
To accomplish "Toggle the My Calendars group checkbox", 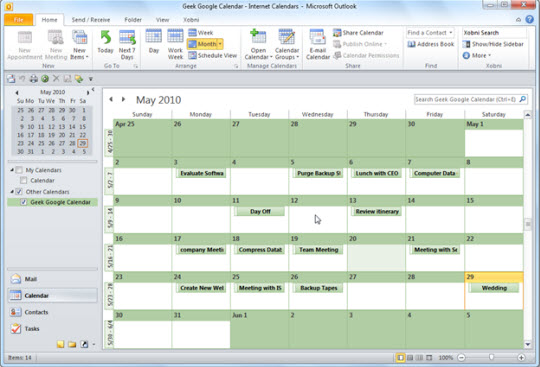I will [x=19, y=170].
